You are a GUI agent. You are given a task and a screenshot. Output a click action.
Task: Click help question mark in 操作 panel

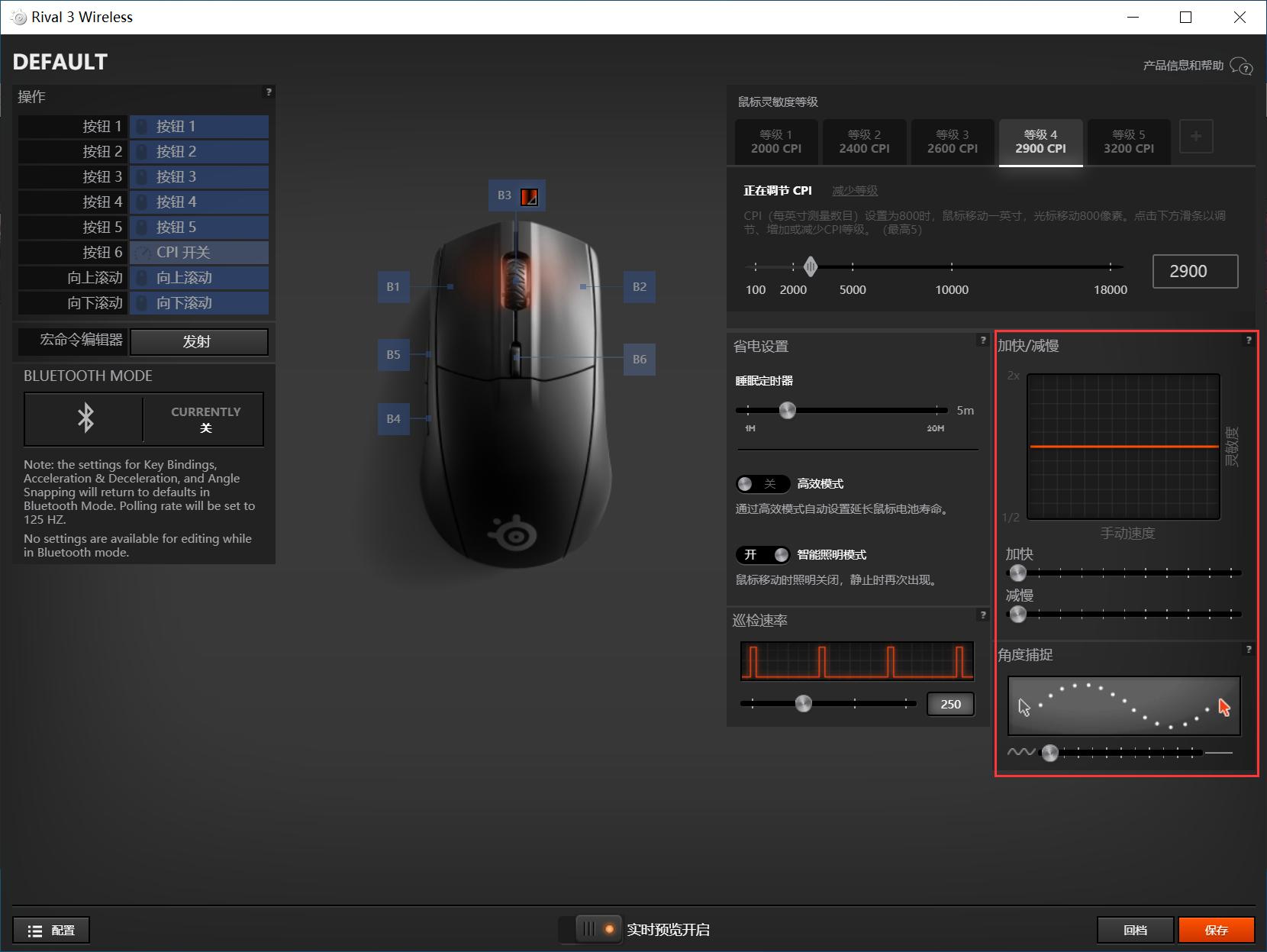[268, 92]
